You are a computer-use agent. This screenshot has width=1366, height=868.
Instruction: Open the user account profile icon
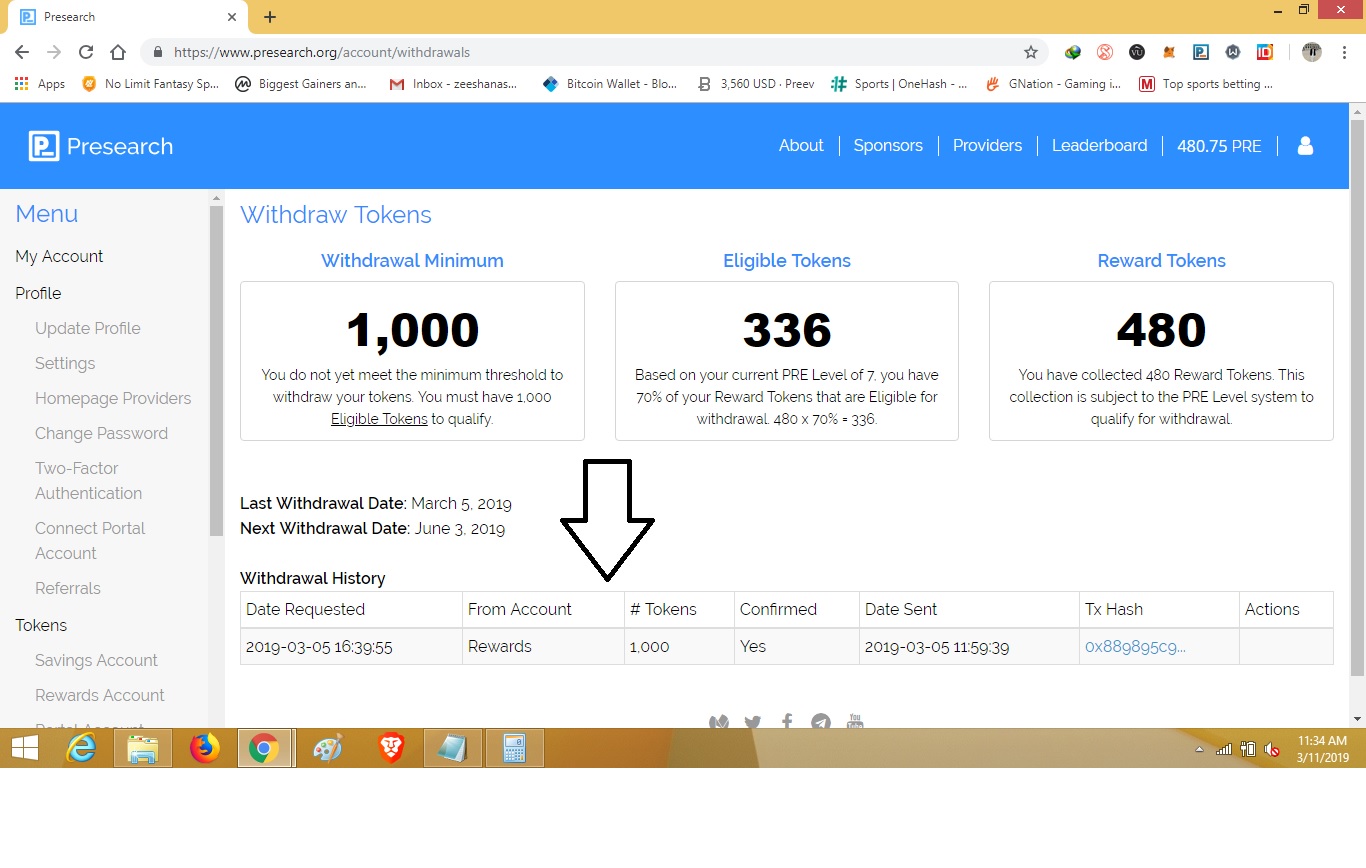[x=1305, y=146]
